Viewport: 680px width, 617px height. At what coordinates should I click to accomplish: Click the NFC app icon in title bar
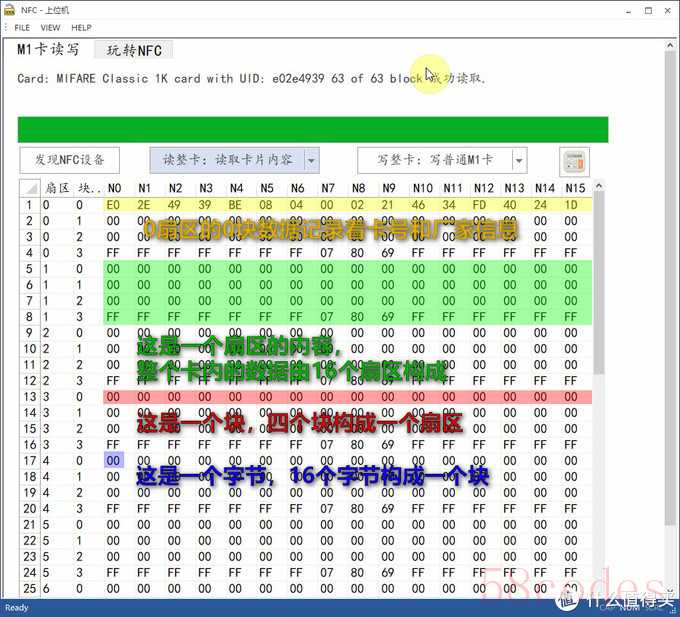[9, 10]
